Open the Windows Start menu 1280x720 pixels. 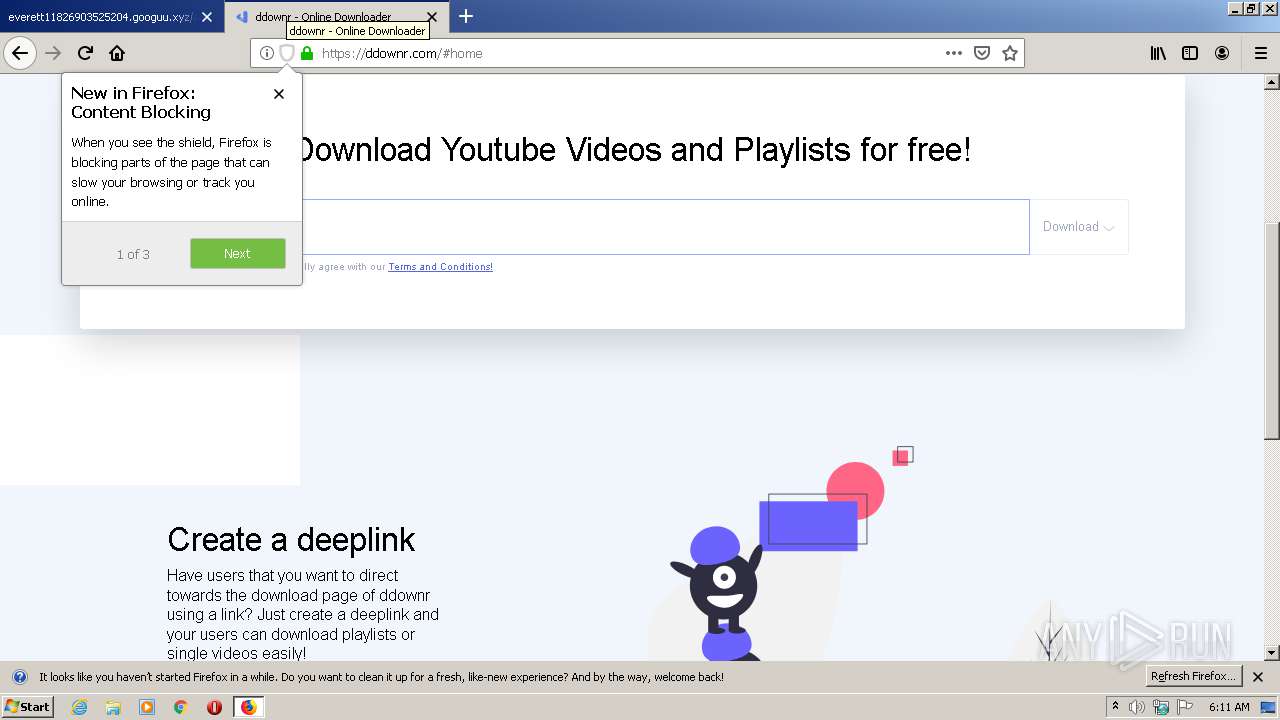[x=28, y=706]
